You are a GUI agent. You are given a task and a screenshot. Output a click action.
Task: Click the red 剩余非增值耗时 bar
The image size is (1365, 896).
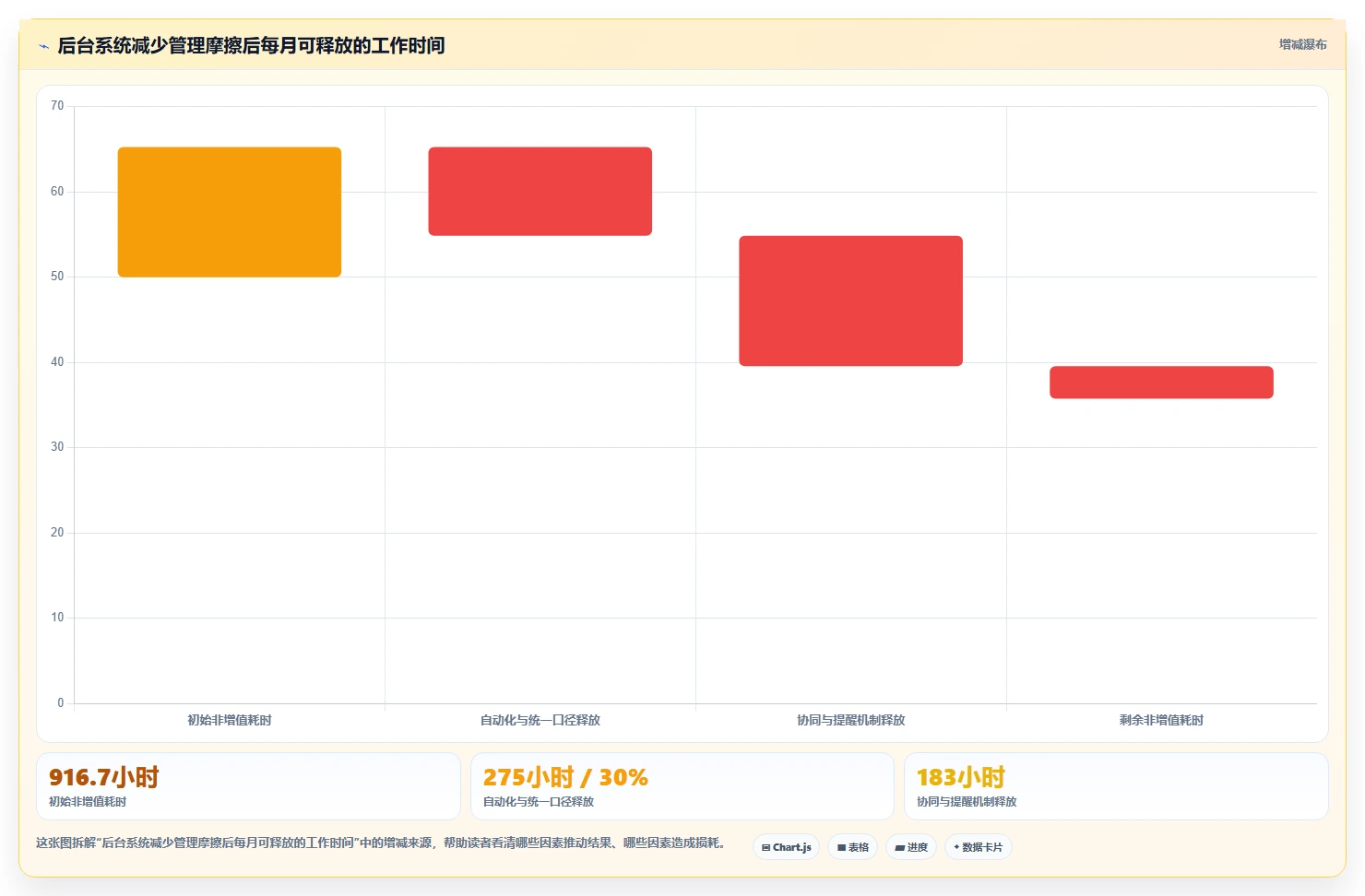1161,383
